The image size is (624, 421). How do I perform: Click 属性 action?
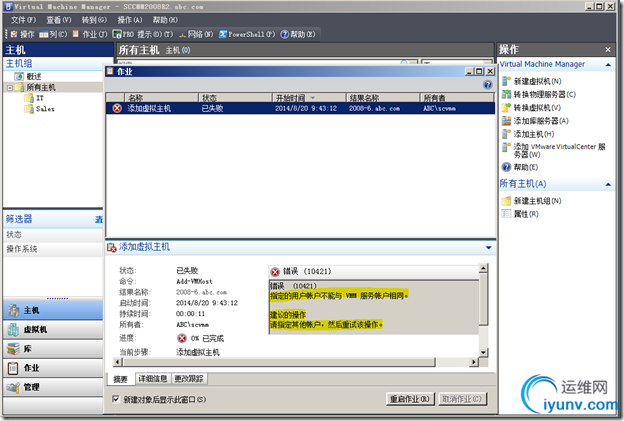520,214
